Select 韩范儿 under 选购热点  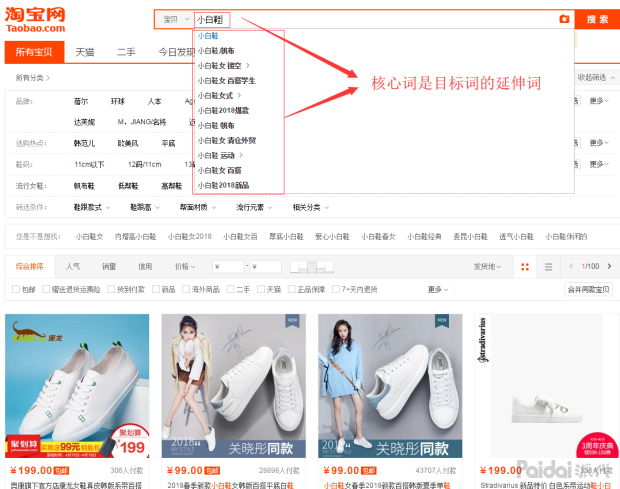84,143
